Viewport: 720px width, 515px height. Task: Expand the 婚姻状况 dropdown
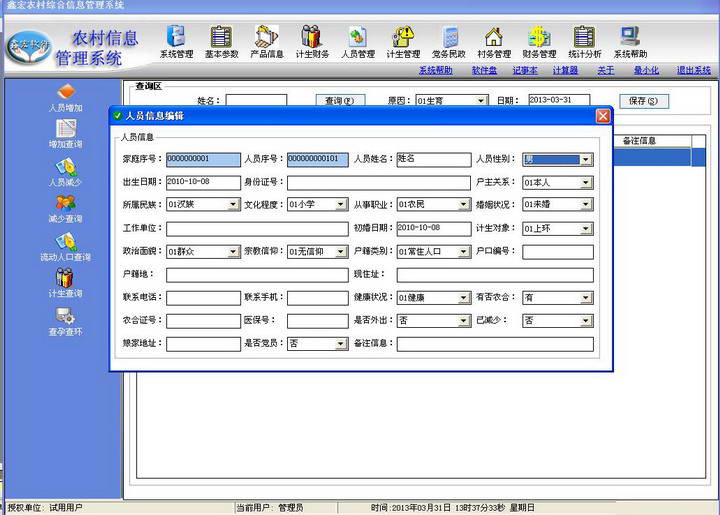(585, 204)
